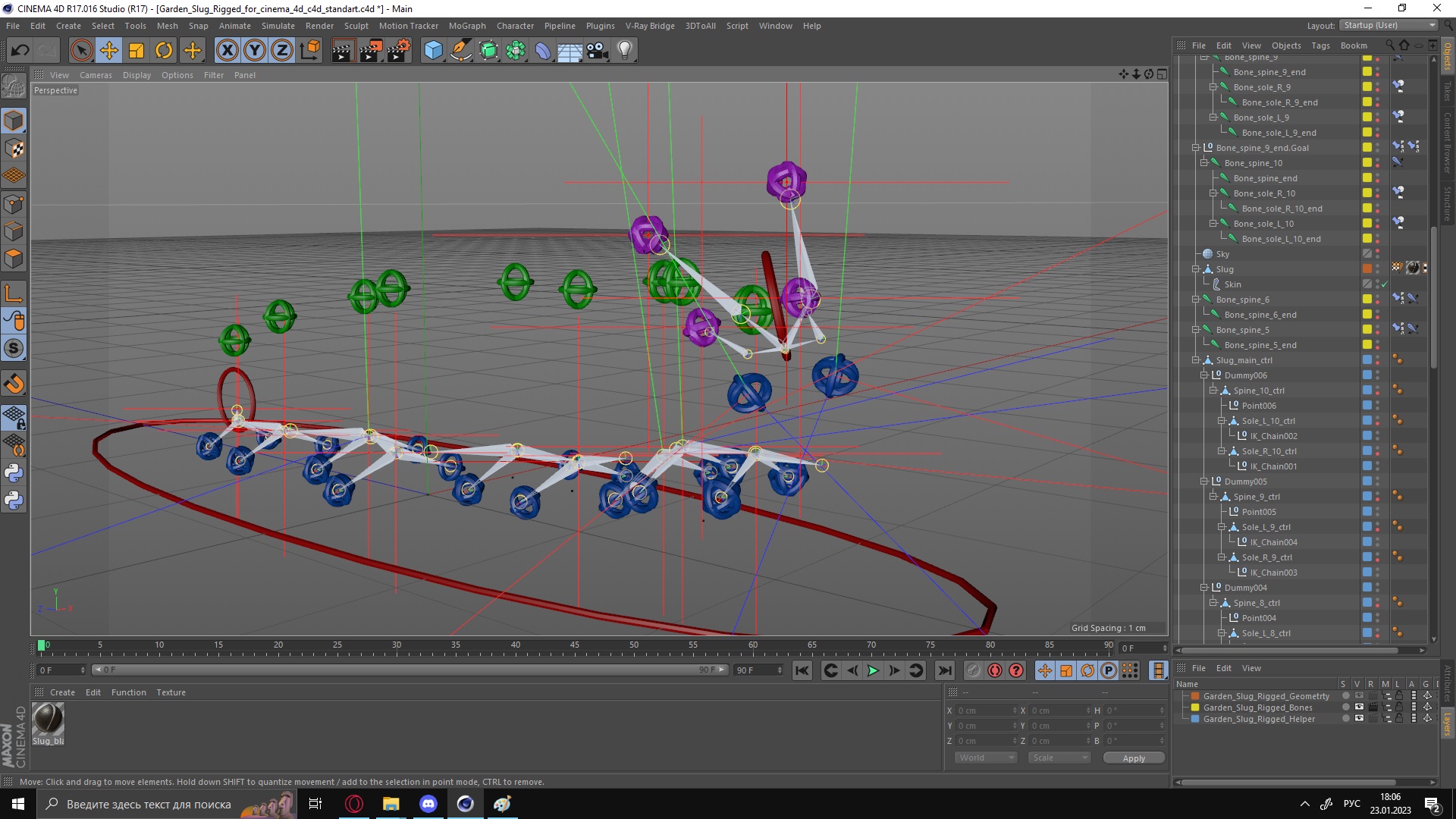1456x819 pixels.
Task: Toggle the Z axis lock
Action: [x=282, y=51]
